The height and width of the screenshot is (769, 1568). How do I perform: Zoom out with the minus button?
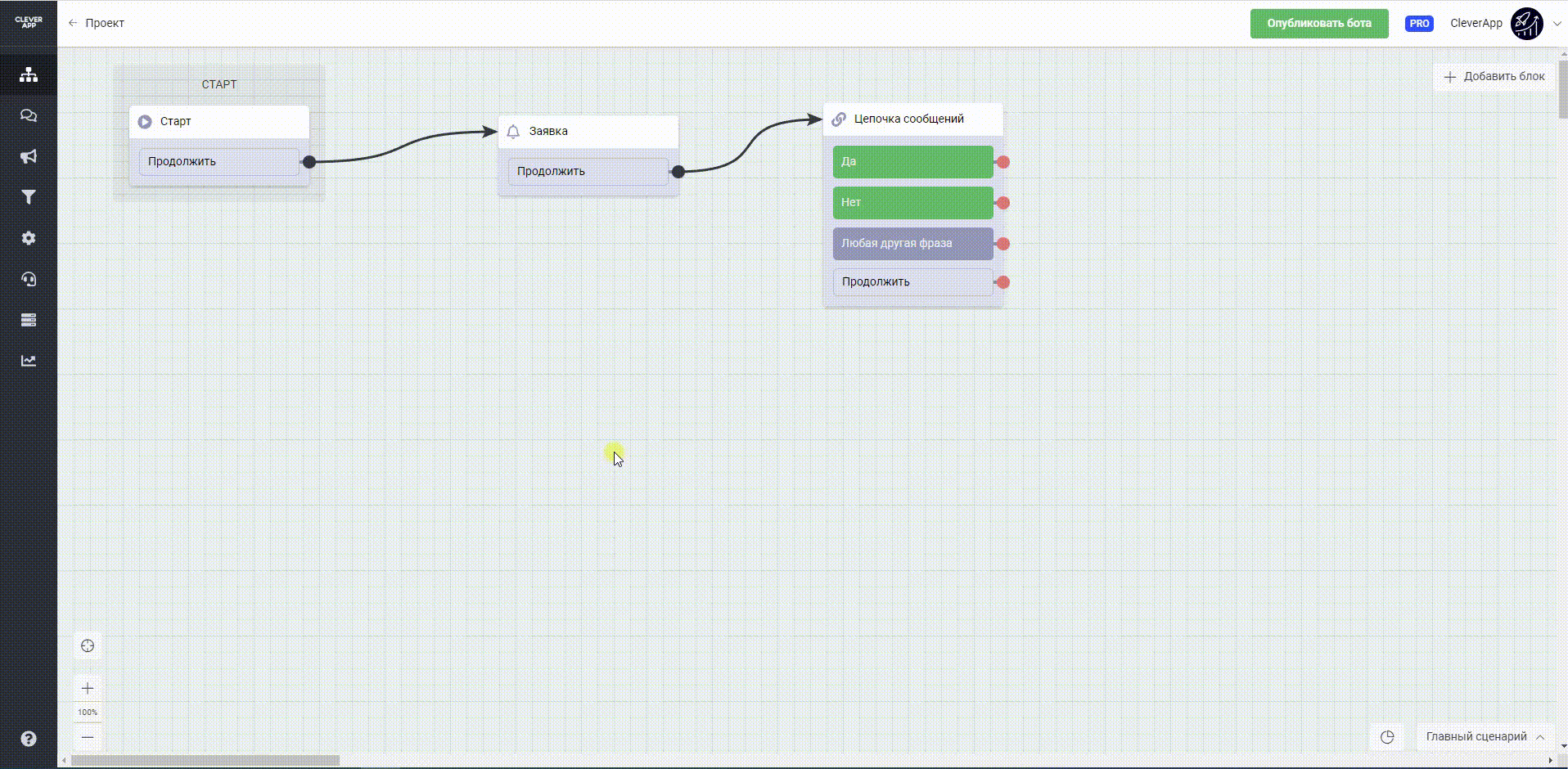click(x=88, y=737)
